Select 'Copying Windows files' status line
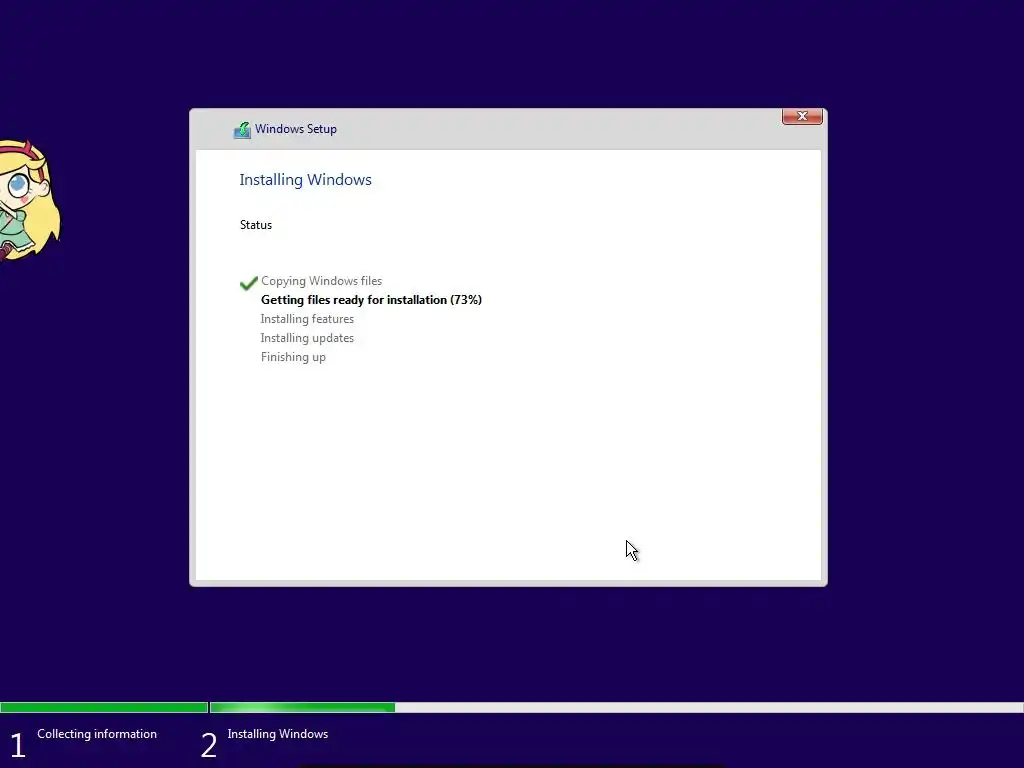This screenshot has height=768, width=1024. (x=321, y=281)
